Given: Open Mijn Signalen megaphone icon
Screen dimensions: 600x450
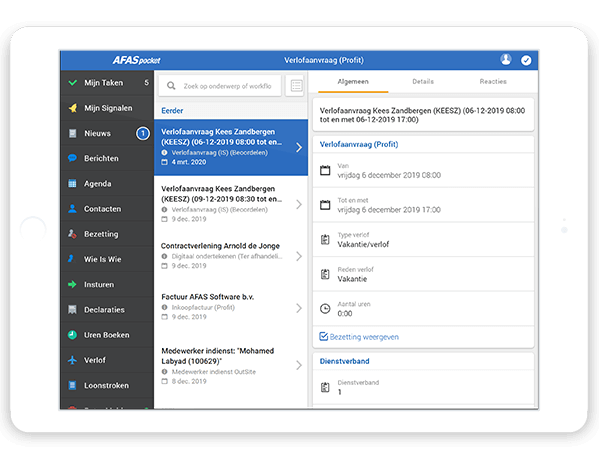Looking at the screenshot, I should pyautogui.click(x=73, y=108).
